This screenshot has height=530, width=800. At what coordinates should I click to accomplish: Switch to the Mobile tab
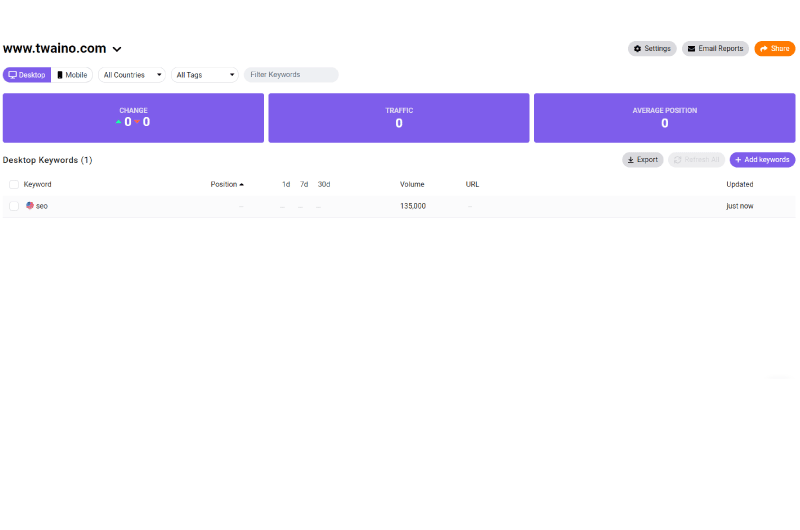click(x=72, y=75)
